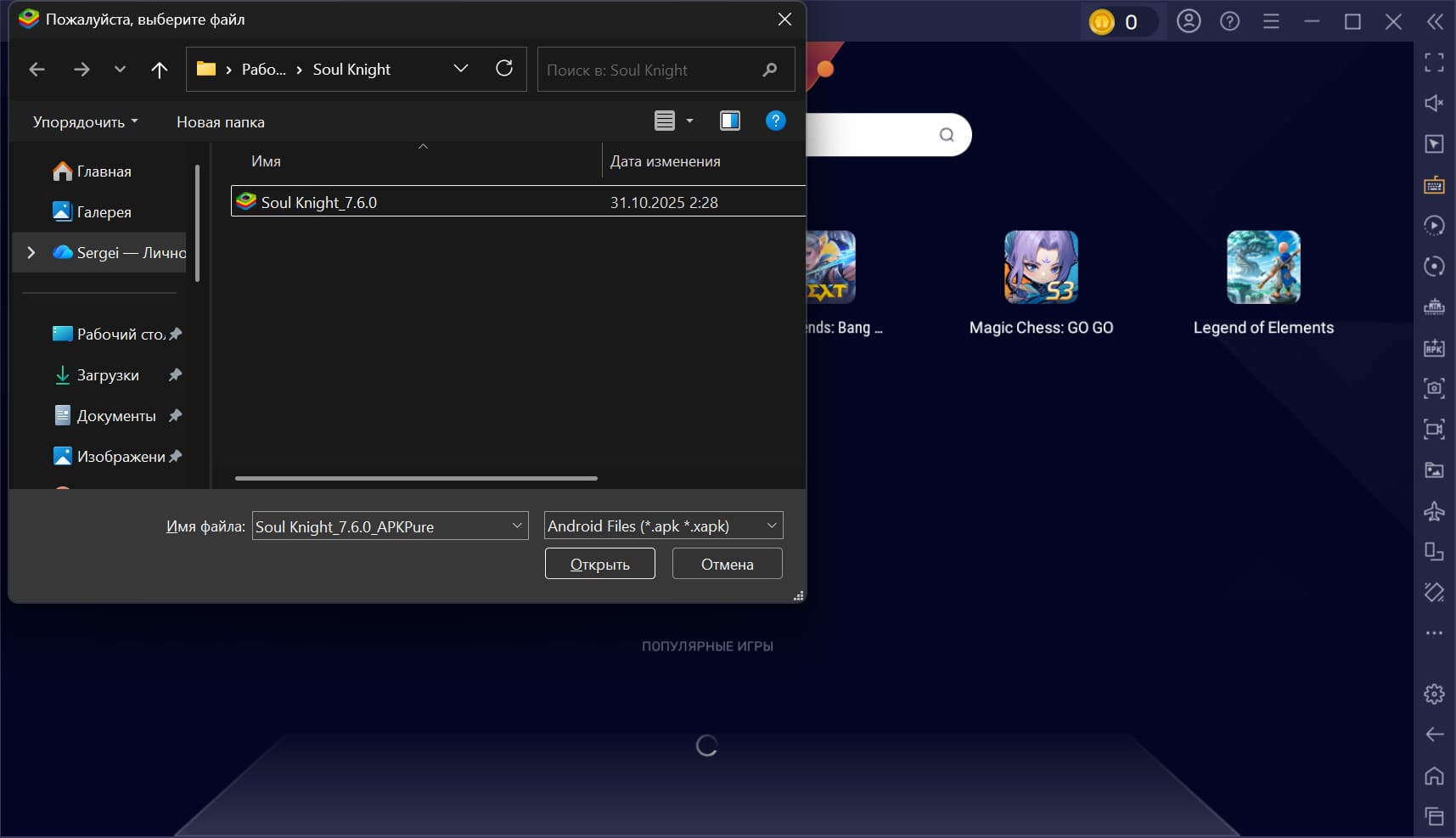Install an APK via the sidebar icon
1456x838 pixels.
1435,347
